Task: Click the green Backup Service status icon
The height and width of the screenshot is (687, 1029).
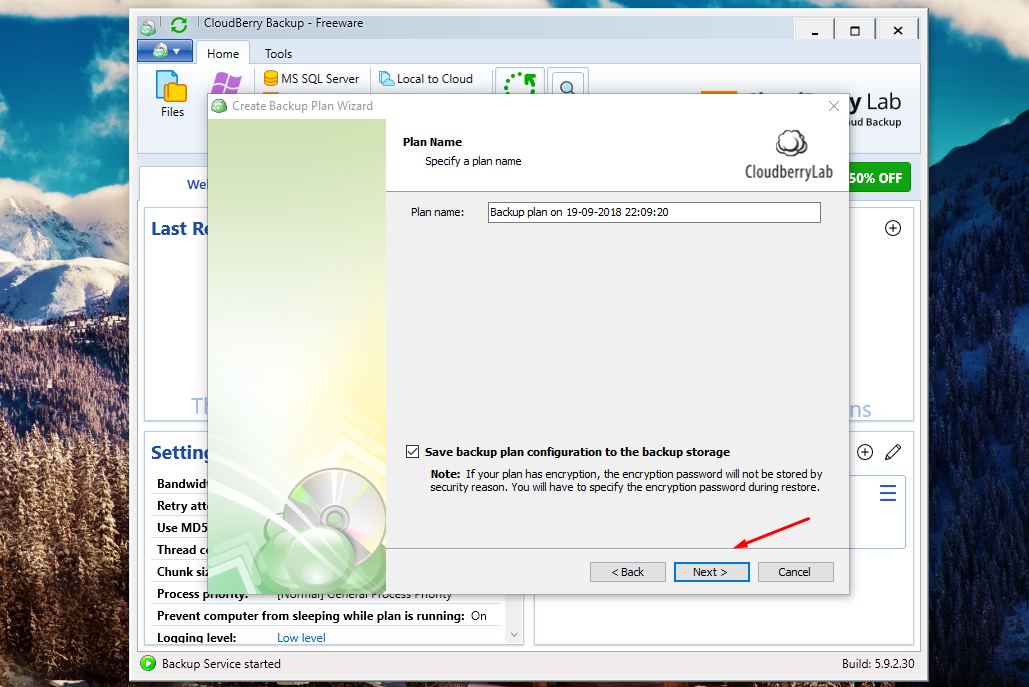Action: coord(148,663)
